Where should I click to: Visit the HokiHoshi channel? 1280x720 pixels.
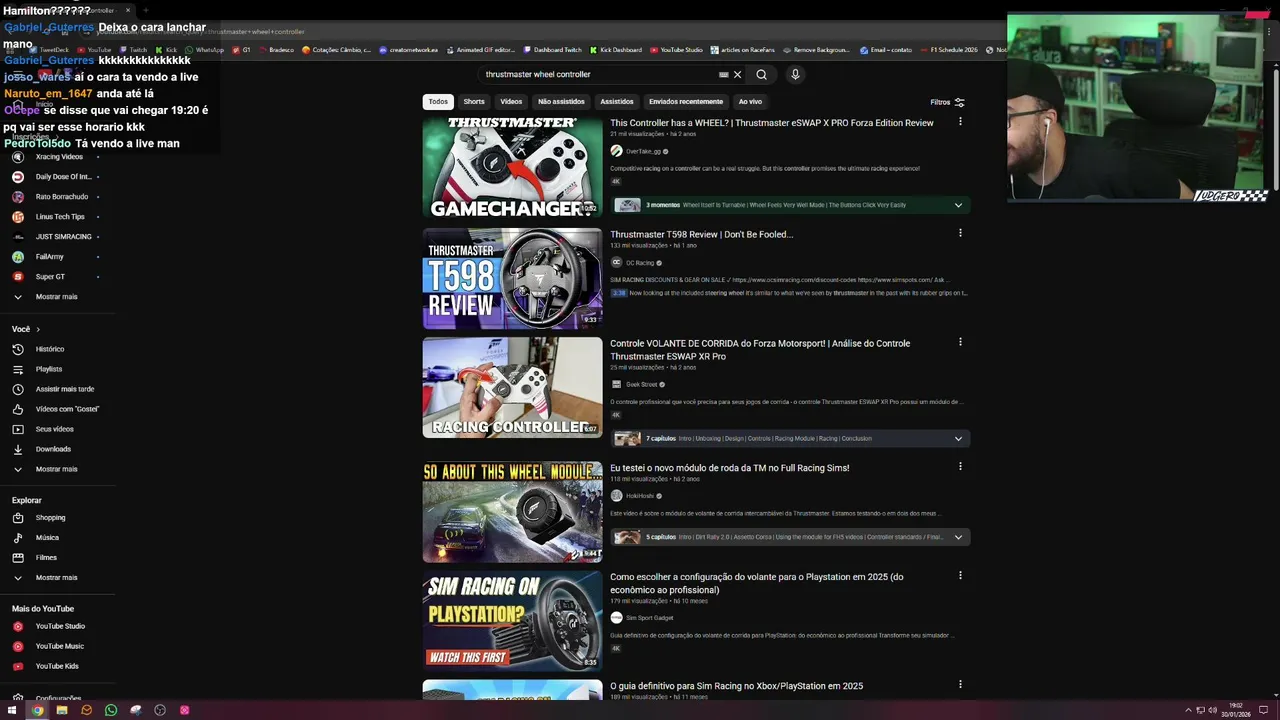(641, 495)
